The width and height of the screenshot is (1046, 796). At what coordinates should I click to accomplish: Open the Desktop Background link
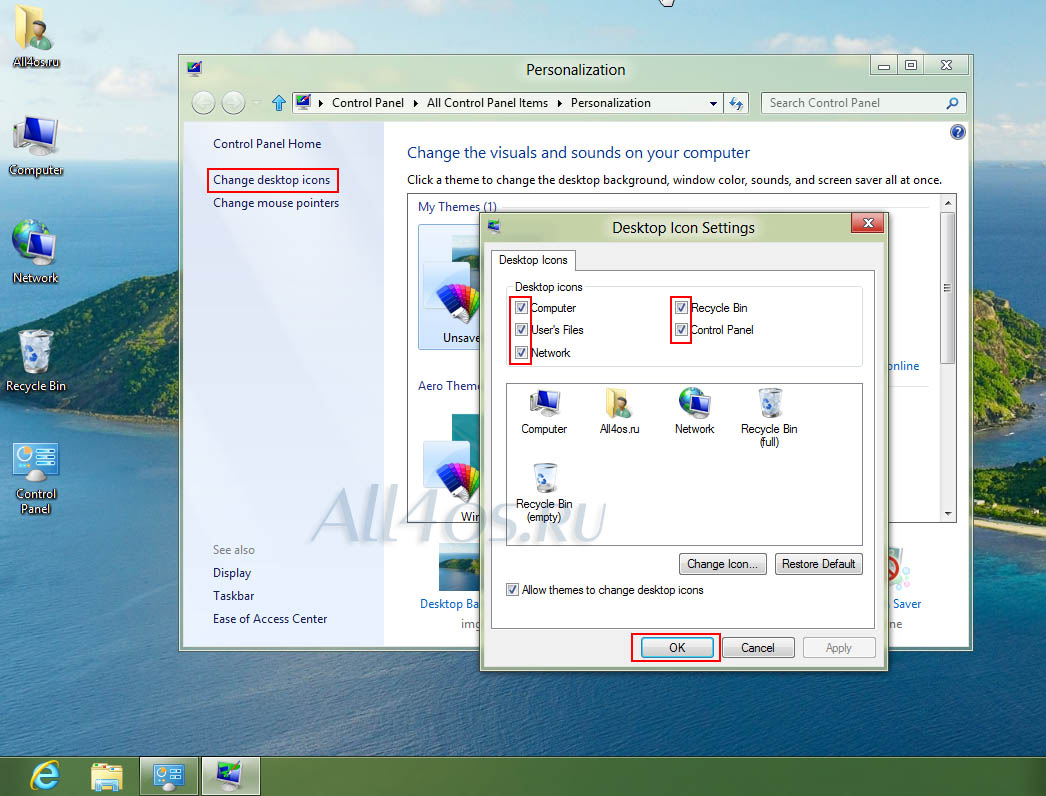[x=450, y=604]
